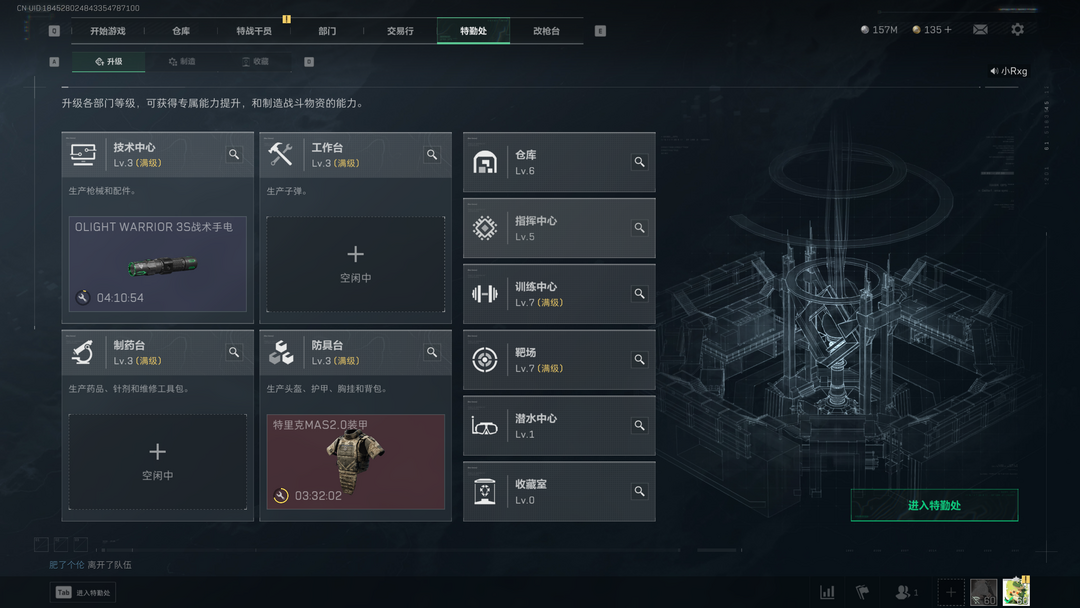This screenshot has width=1080, height=608.
Task: Click the magnifier on 仓库 row
Action: (x=639, y=162)
